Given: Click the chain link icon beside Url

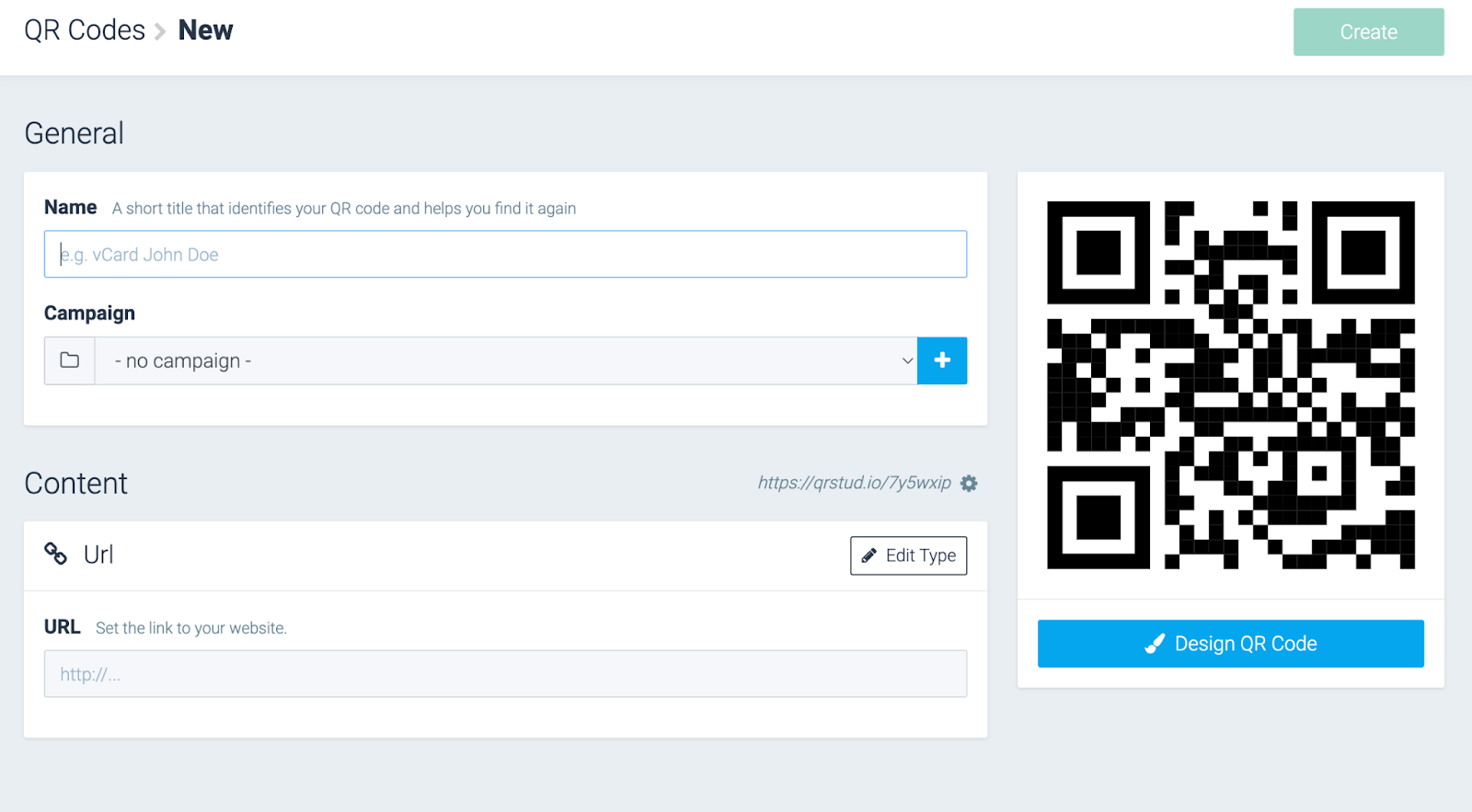Looking at the screenshot, I should click(x=56, y=554).
